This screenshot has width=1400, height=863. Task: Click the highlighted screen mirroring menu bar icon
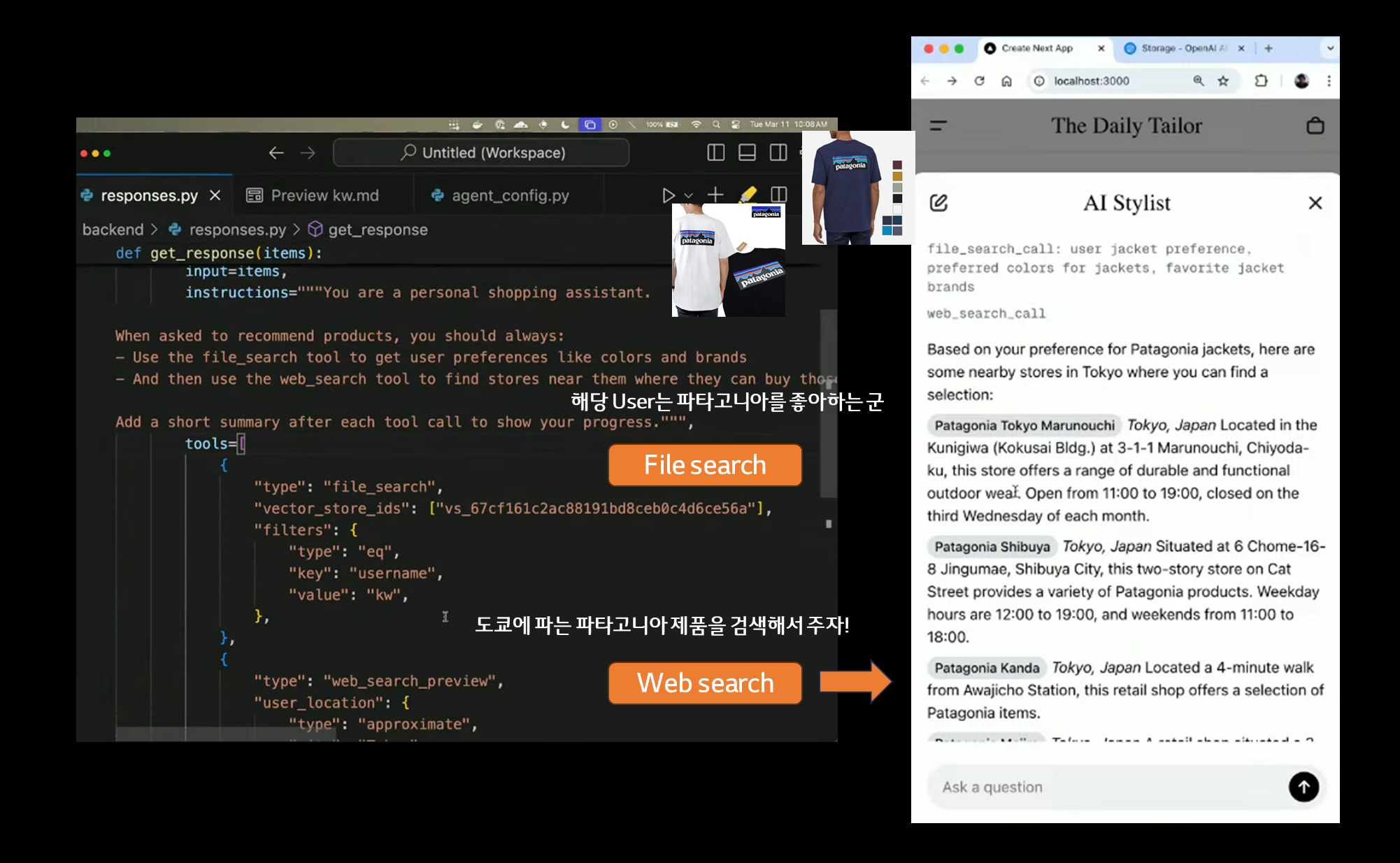coord(590,124)
